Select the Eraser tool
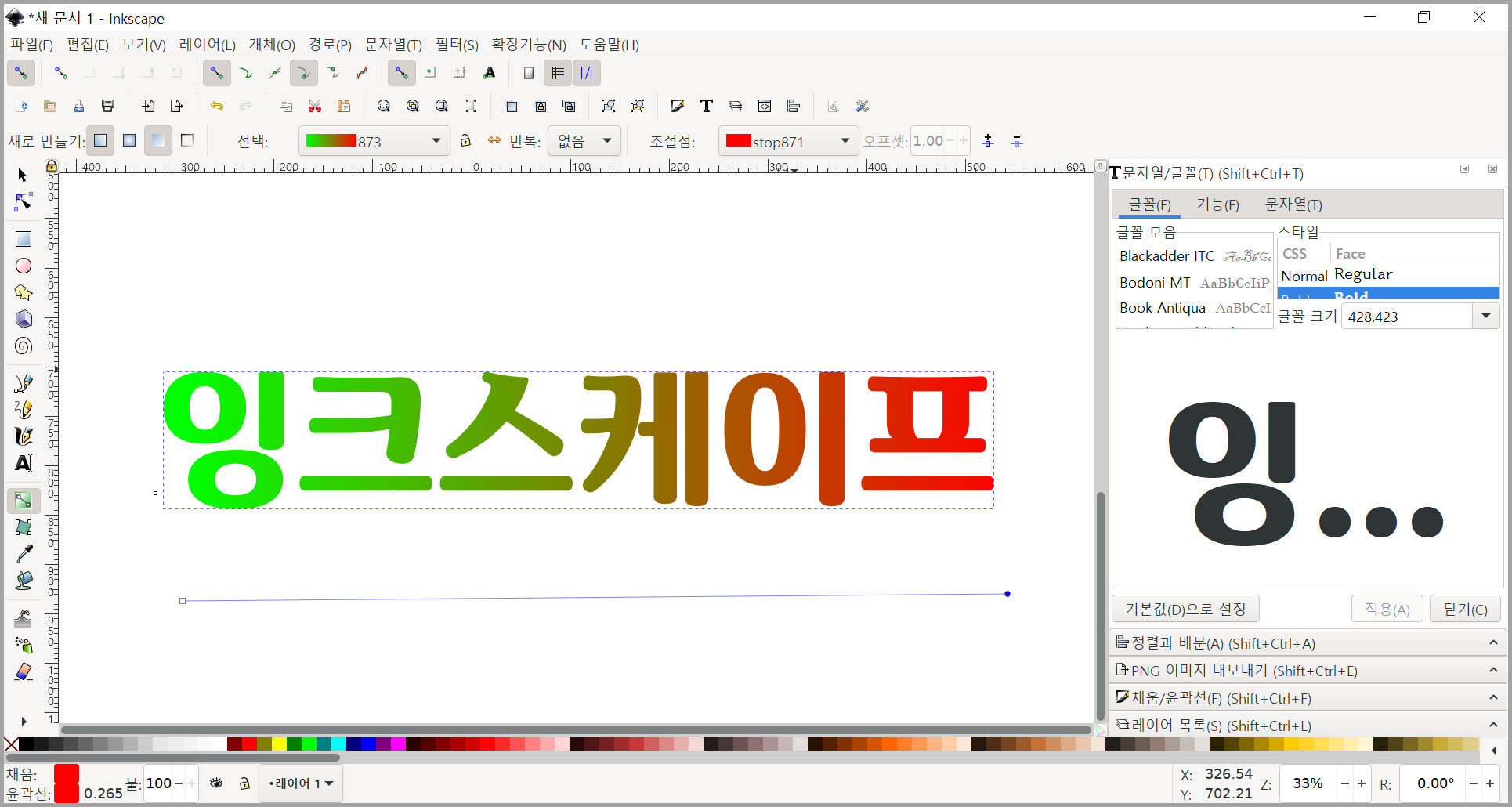Image resolution: width=1512 pixels, height=807 pixels. [x=24, y=671]
